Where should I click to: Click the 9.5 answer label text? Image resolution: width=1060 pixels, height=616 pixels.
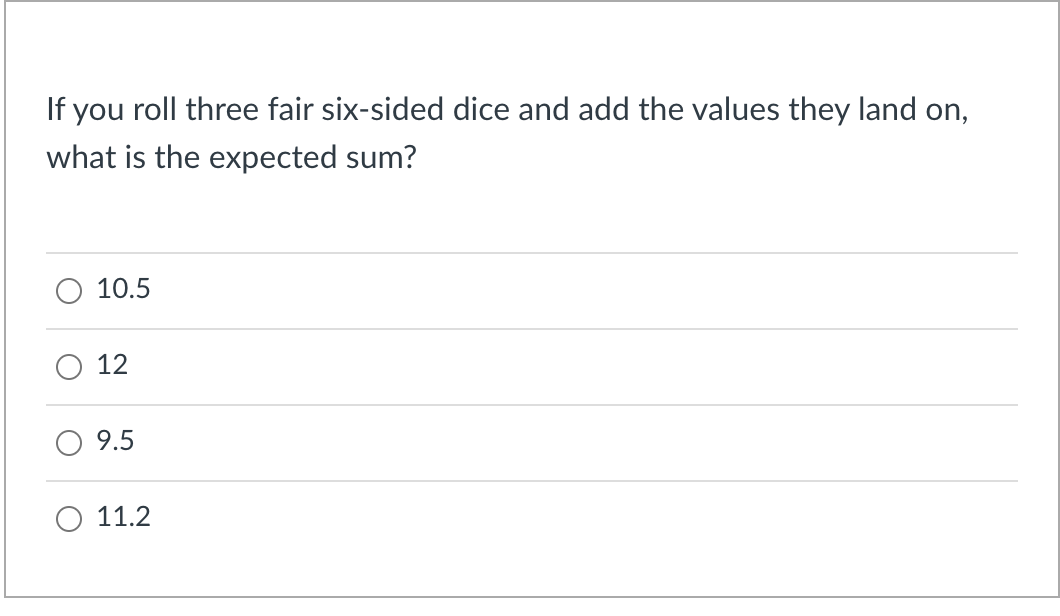coord(116,442)
